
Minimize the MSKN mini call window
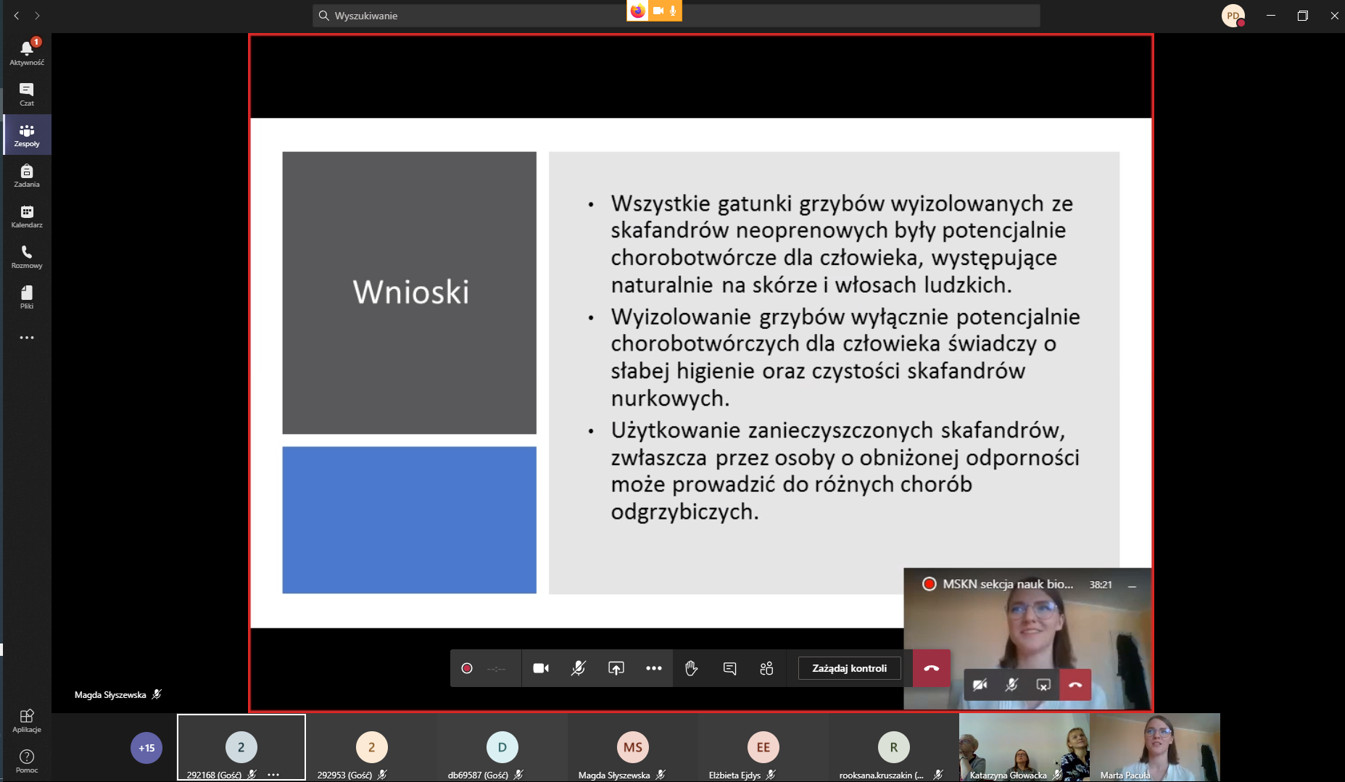[1132, 584]
